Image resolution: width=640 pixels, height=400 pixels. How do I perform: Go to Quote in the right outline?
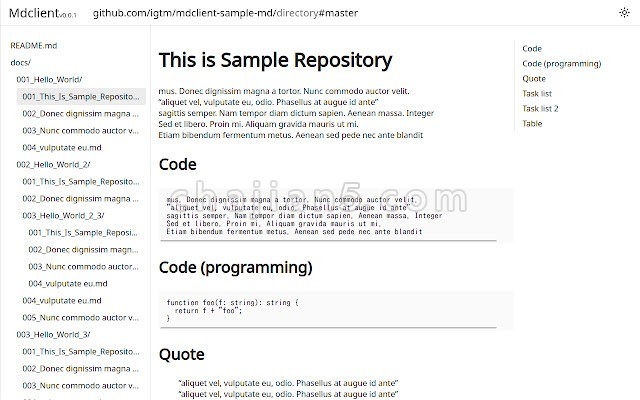coord(534,78)
